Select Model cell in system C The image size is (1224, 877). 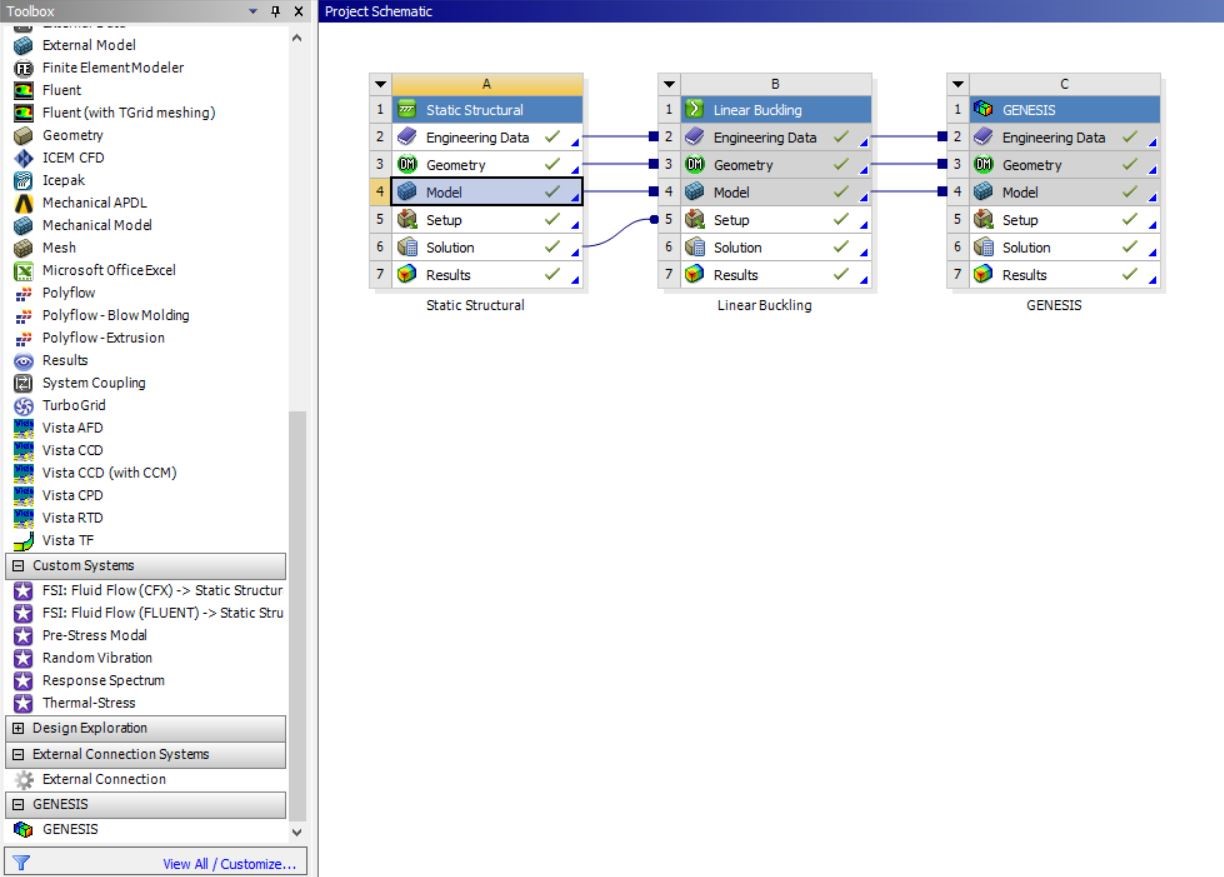[1065, 192]
